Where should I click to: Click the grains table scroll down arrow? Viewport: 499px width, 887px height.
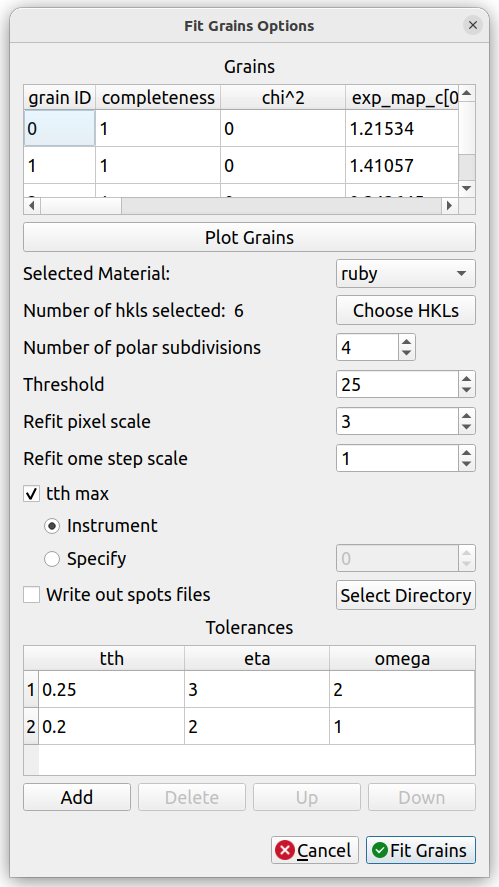[467, 188]
